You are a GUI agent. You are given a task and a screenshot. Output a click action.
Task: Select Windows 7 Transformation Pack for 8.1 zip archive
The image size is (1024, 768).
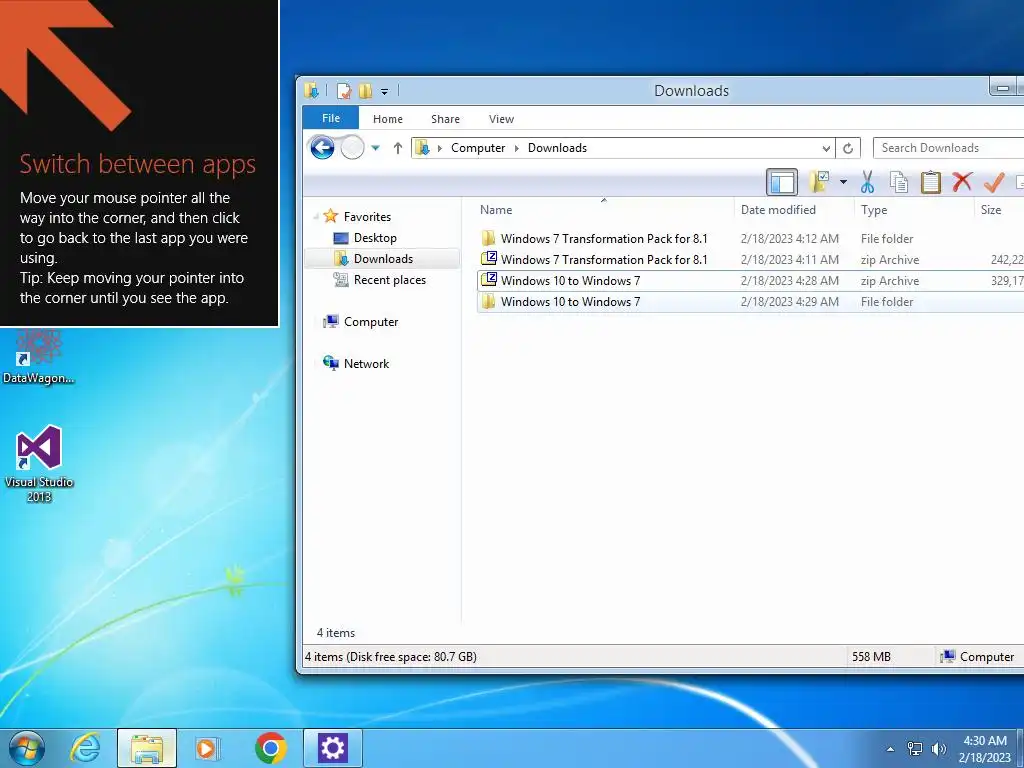coord(750,259)
